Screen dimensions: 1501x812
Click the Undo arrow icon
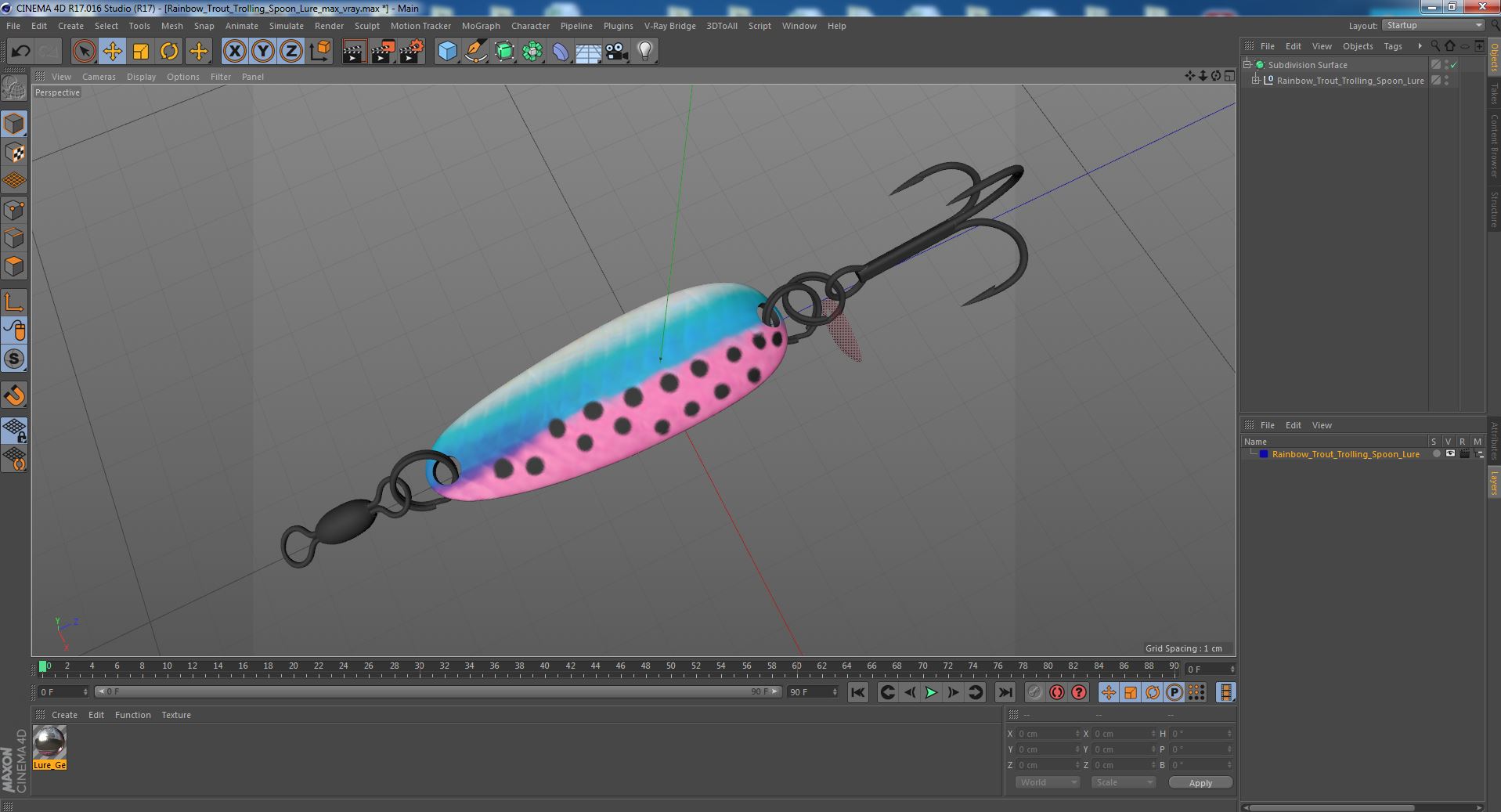pos(20,52)
